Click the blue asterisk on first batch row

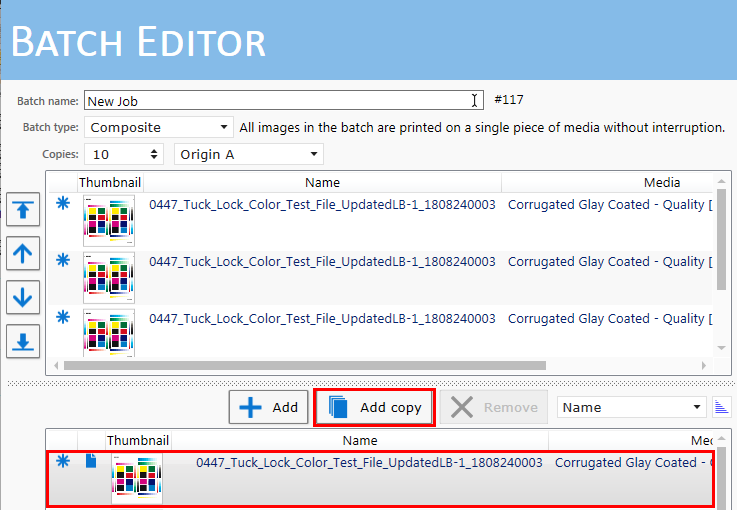pyautogui.click(x=63, y=204)
